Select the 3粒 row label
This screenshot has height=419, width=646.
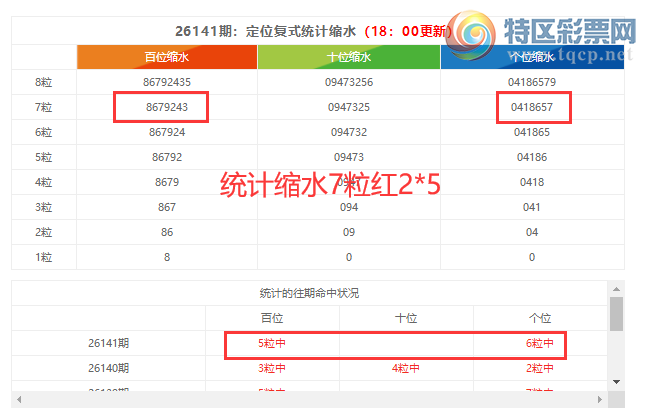(x=44, y=207)
